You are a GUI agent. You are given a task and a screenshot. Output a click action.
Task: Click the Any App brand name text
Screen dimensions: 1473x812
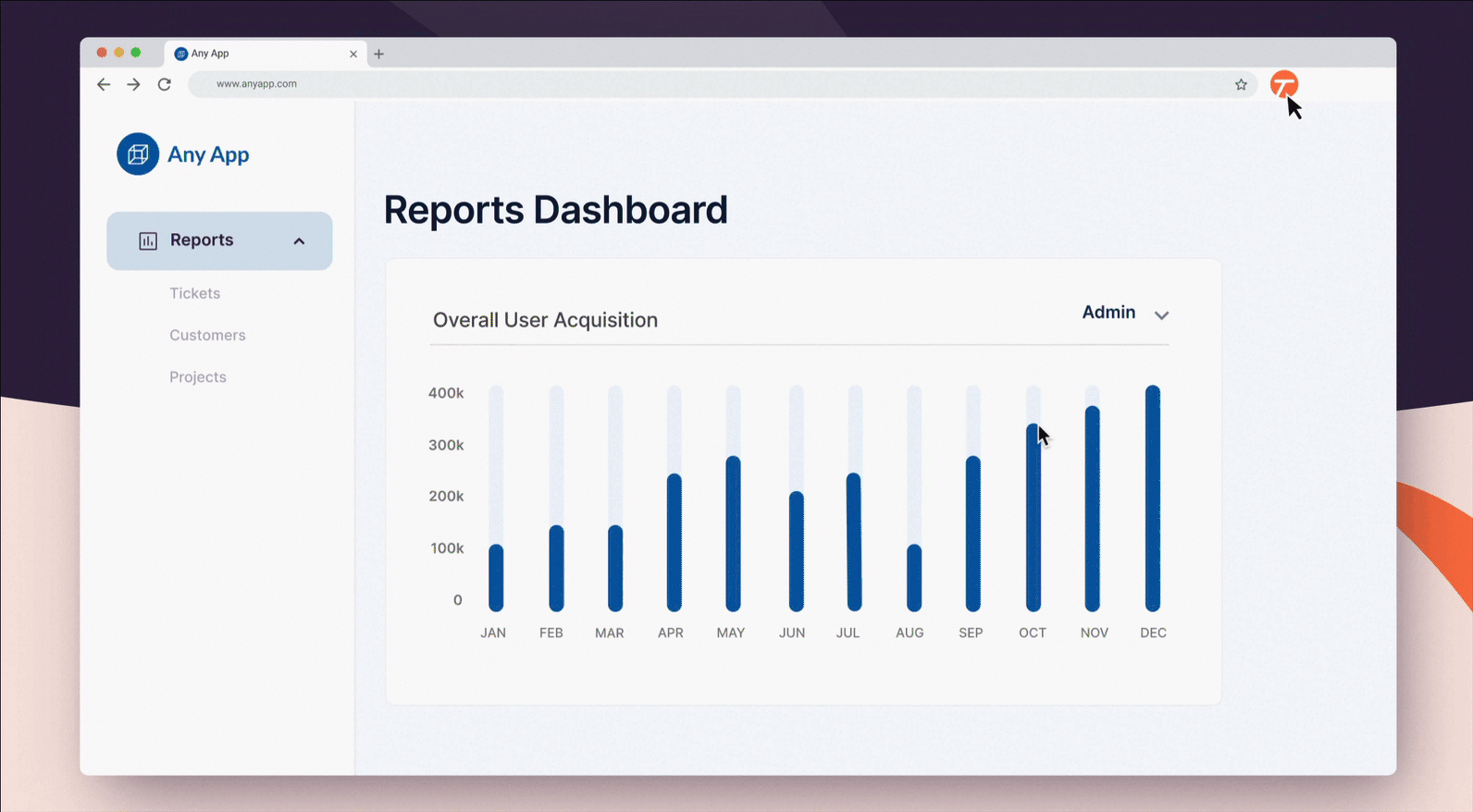[x=208, y=154]
